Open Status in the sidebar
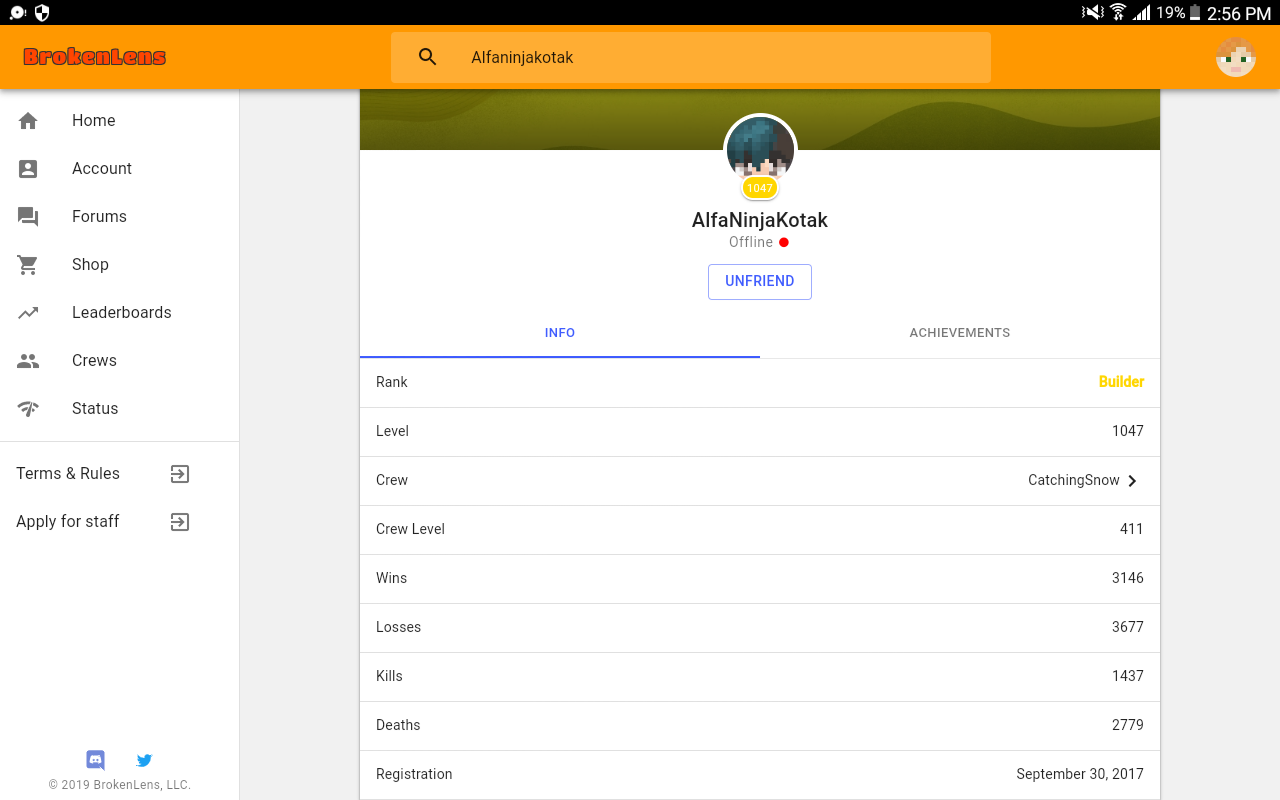 click(120, 408)
